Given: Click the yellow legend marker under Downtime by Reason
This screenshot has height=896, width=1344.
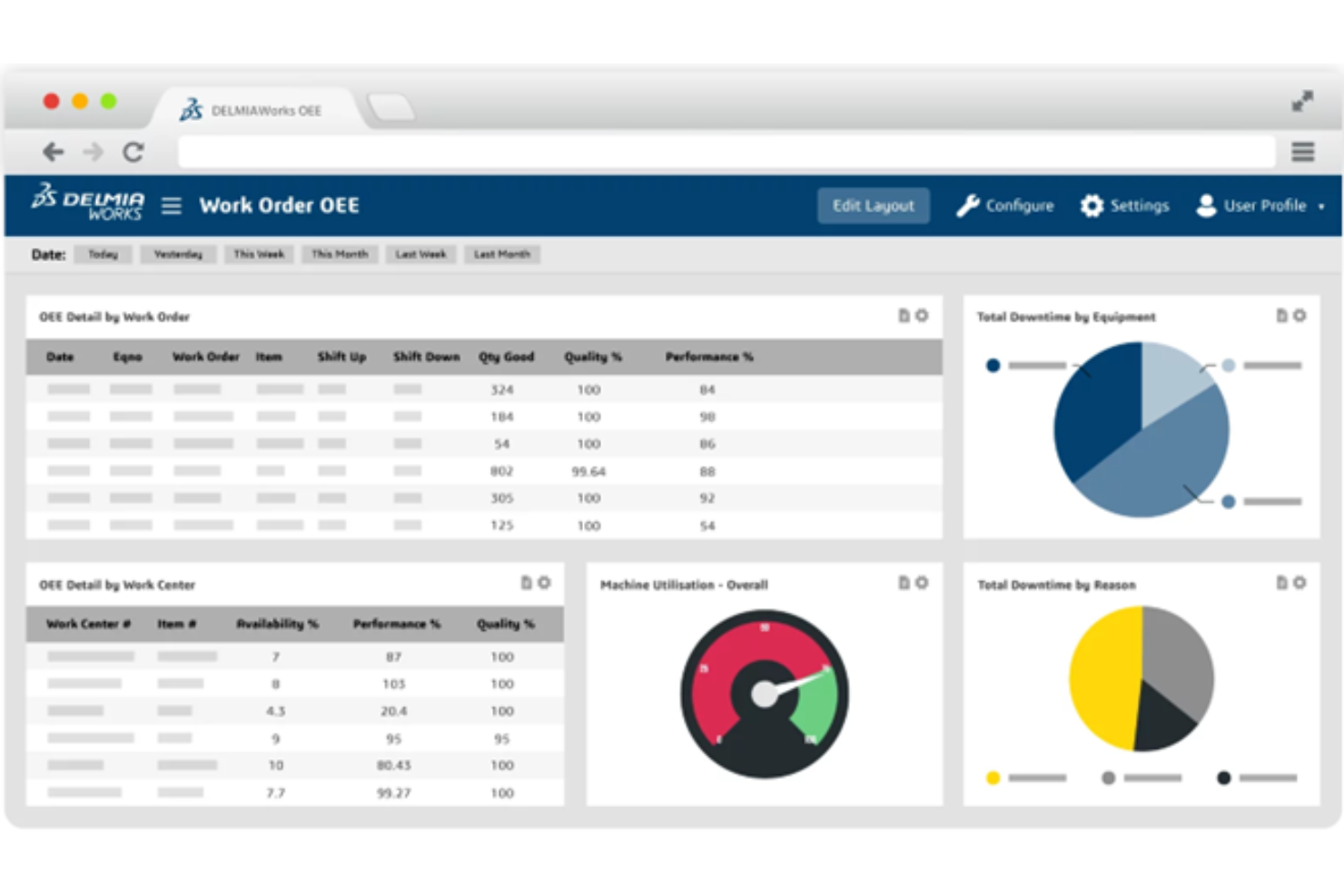Looking at the screenshot, I should pyautogui.click(x=993, y=778).
